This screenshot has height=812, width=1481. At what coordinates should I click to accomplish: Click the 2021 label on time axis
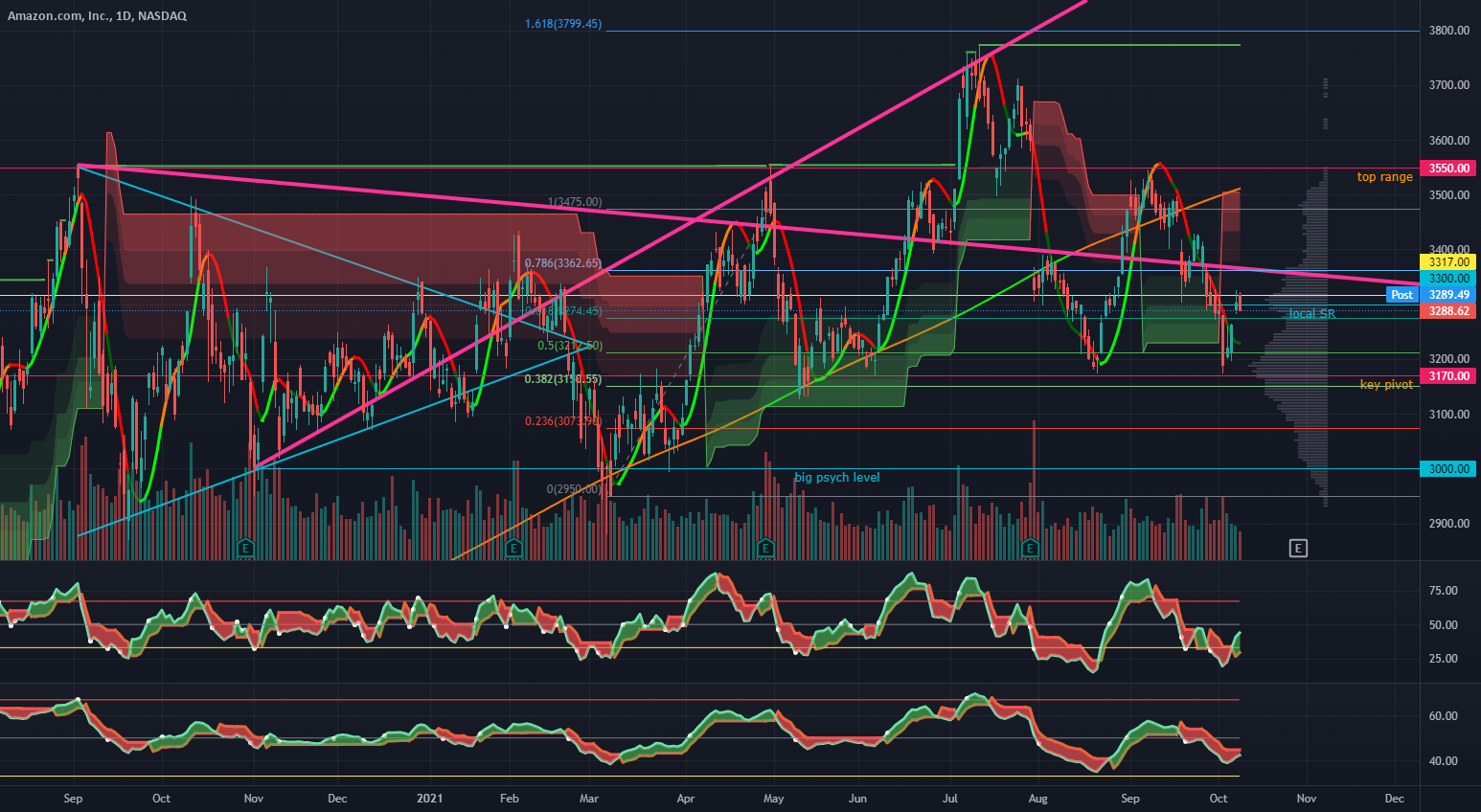430,799
